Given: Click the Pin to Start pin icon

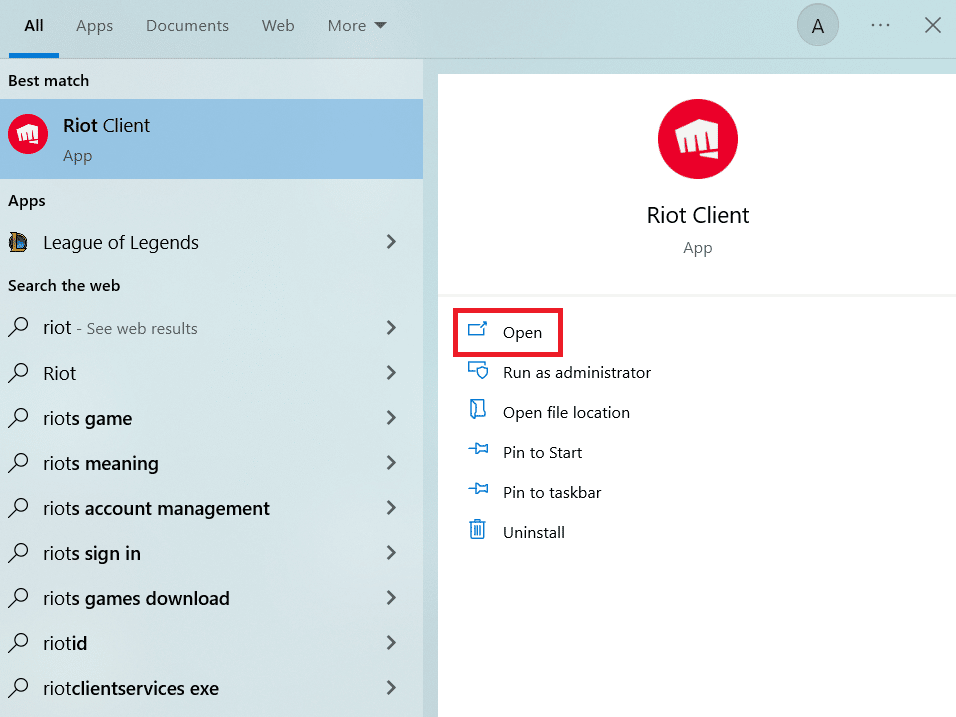Looking at the screenshot, I should point(478,449).
